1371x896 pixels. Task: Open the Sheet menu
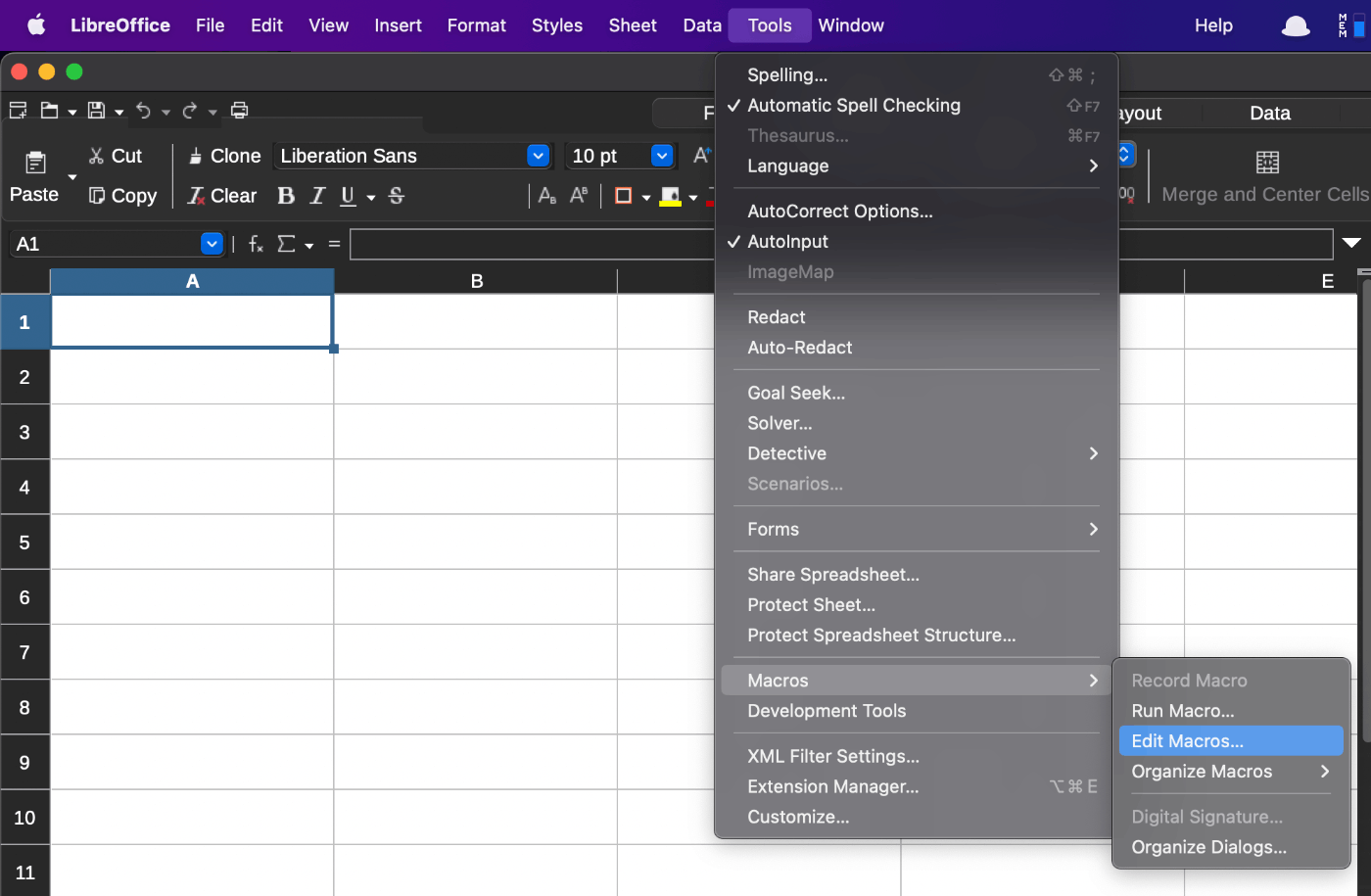click(633, 25)
